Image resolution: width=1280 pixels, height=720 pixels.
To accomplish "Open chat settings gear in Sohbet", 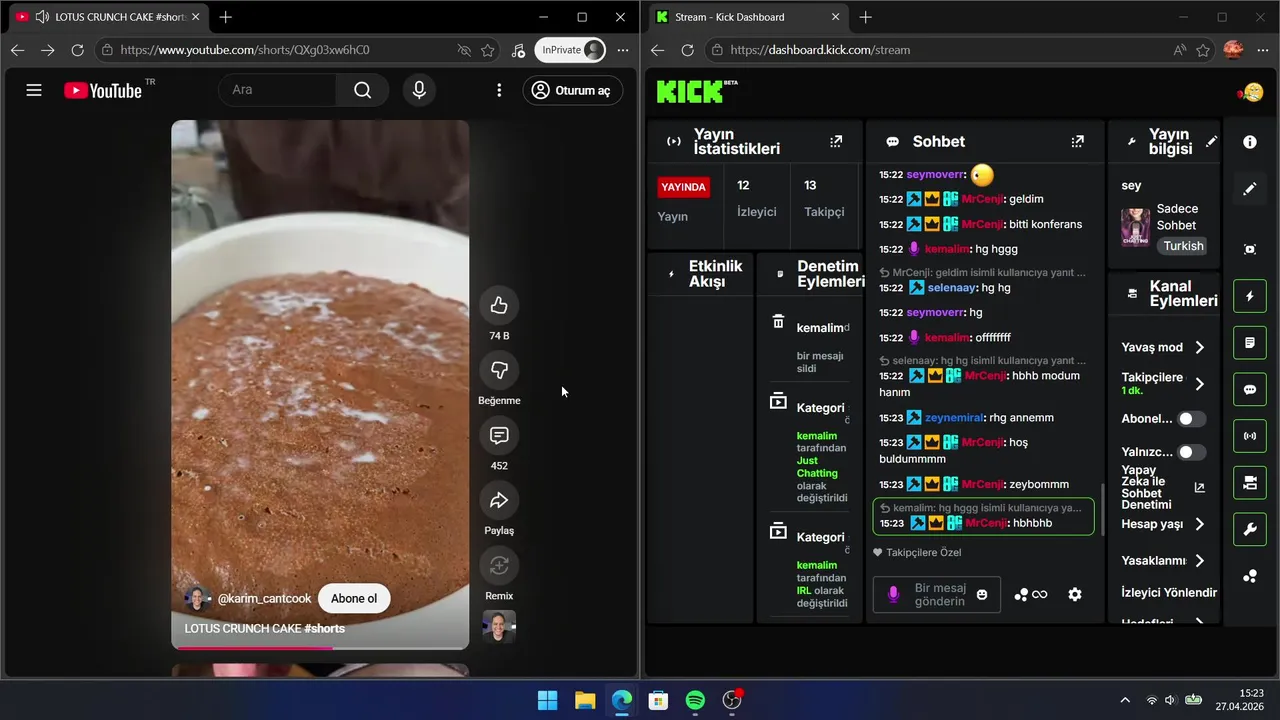I will [x=1075, y=594].
